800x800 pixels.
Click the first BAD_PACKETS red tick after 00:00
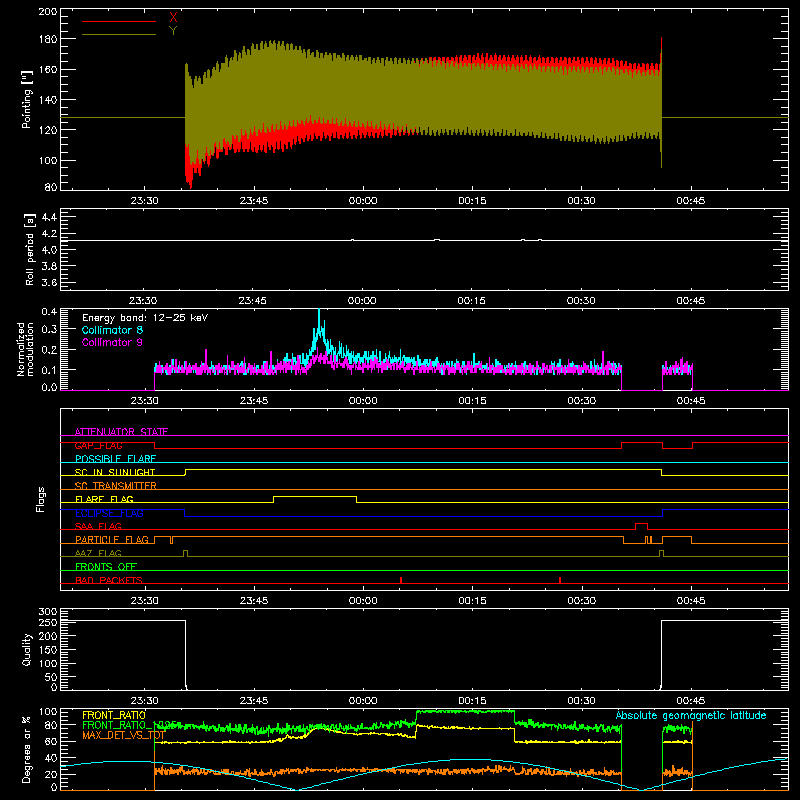point(401,580)
